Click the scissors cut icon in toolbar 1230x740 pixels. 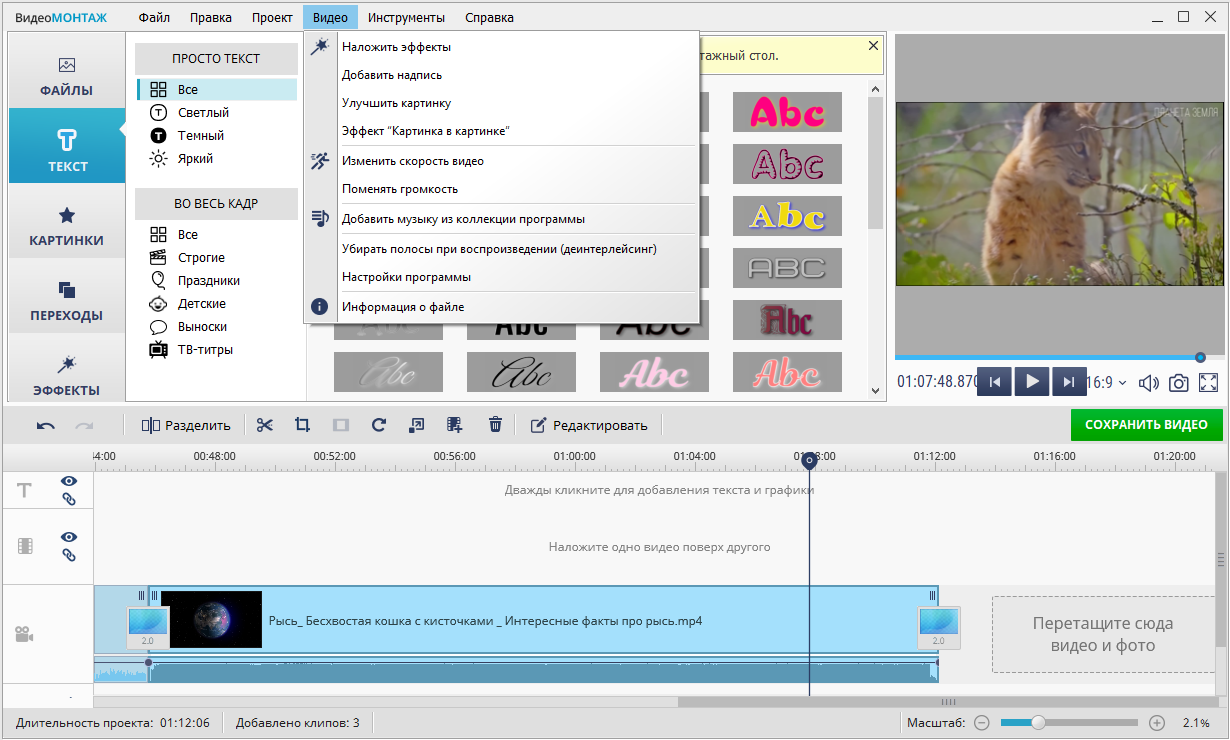pos(264,425)
